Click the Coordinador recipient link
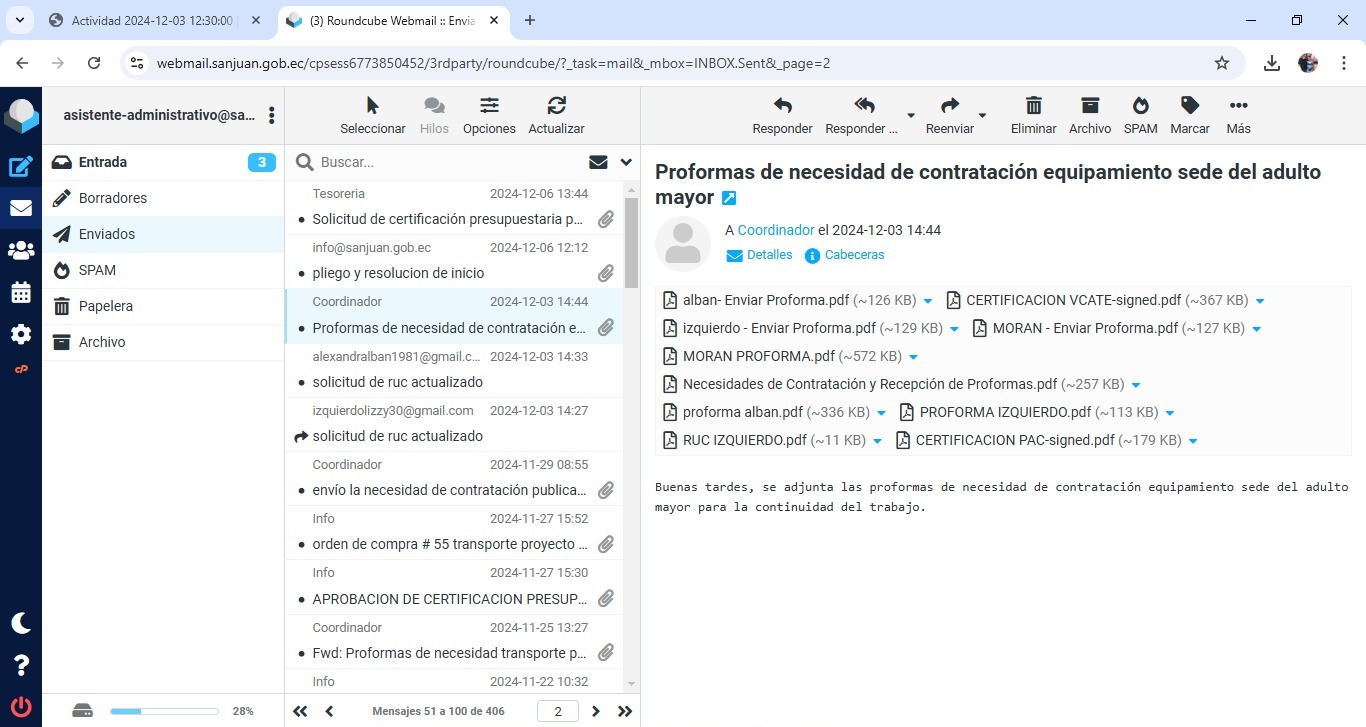Image resolution: width=1366 pixels, height=727 pixels. click(776, 230)
